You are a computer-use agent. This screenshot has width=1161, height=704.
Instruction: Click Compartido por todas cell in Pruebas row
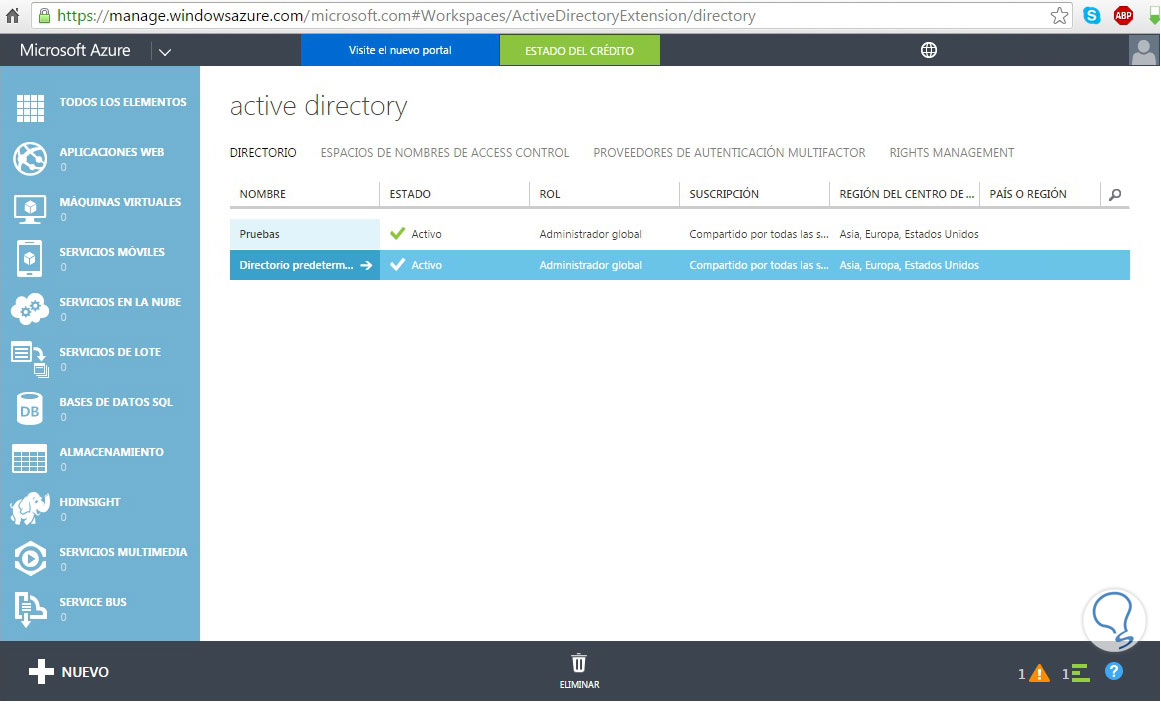(x=759, y=234)
